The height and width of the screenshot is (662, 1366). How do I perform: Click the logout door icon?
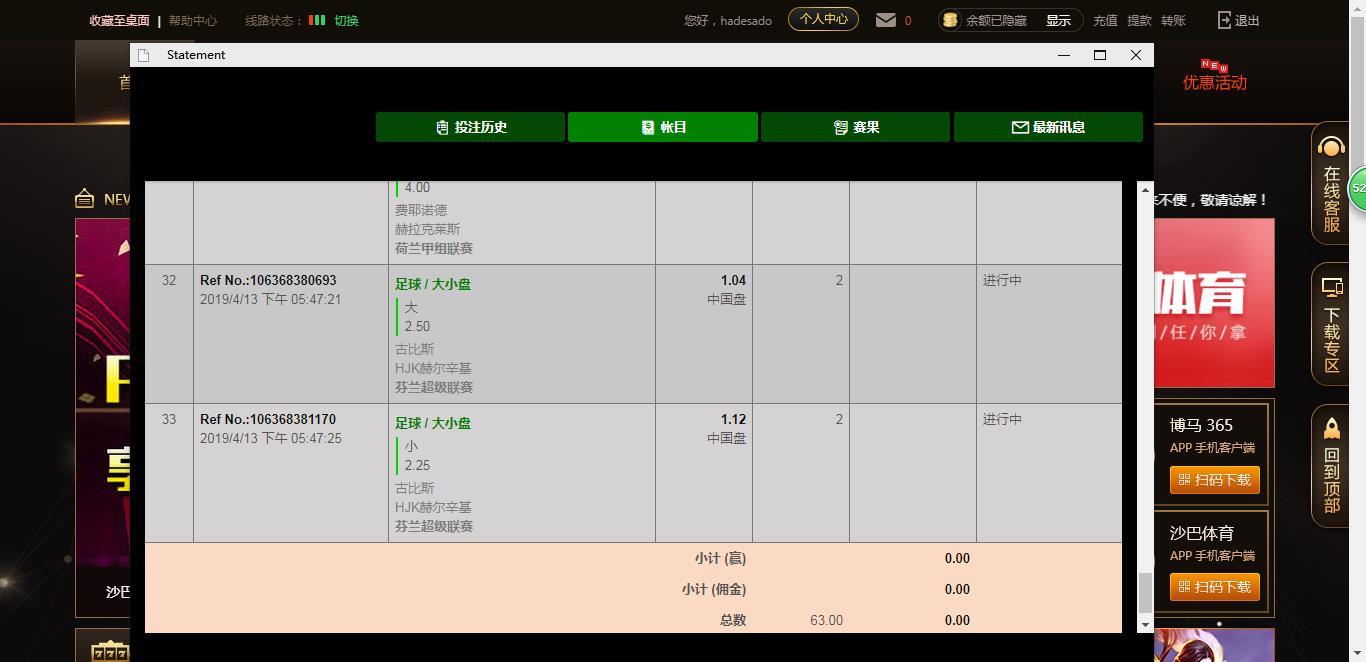coord(1225,20)
